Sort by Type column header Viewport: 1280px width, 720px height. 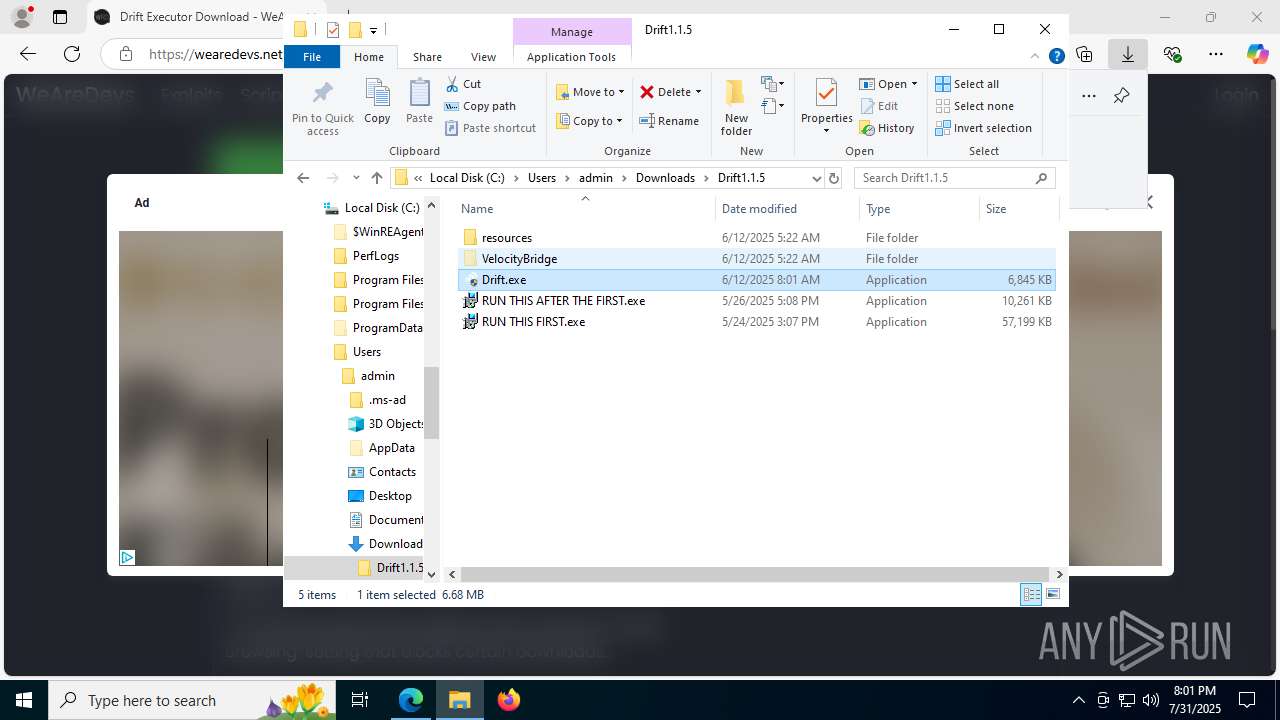pyautogui.click(x=919, y=209)
